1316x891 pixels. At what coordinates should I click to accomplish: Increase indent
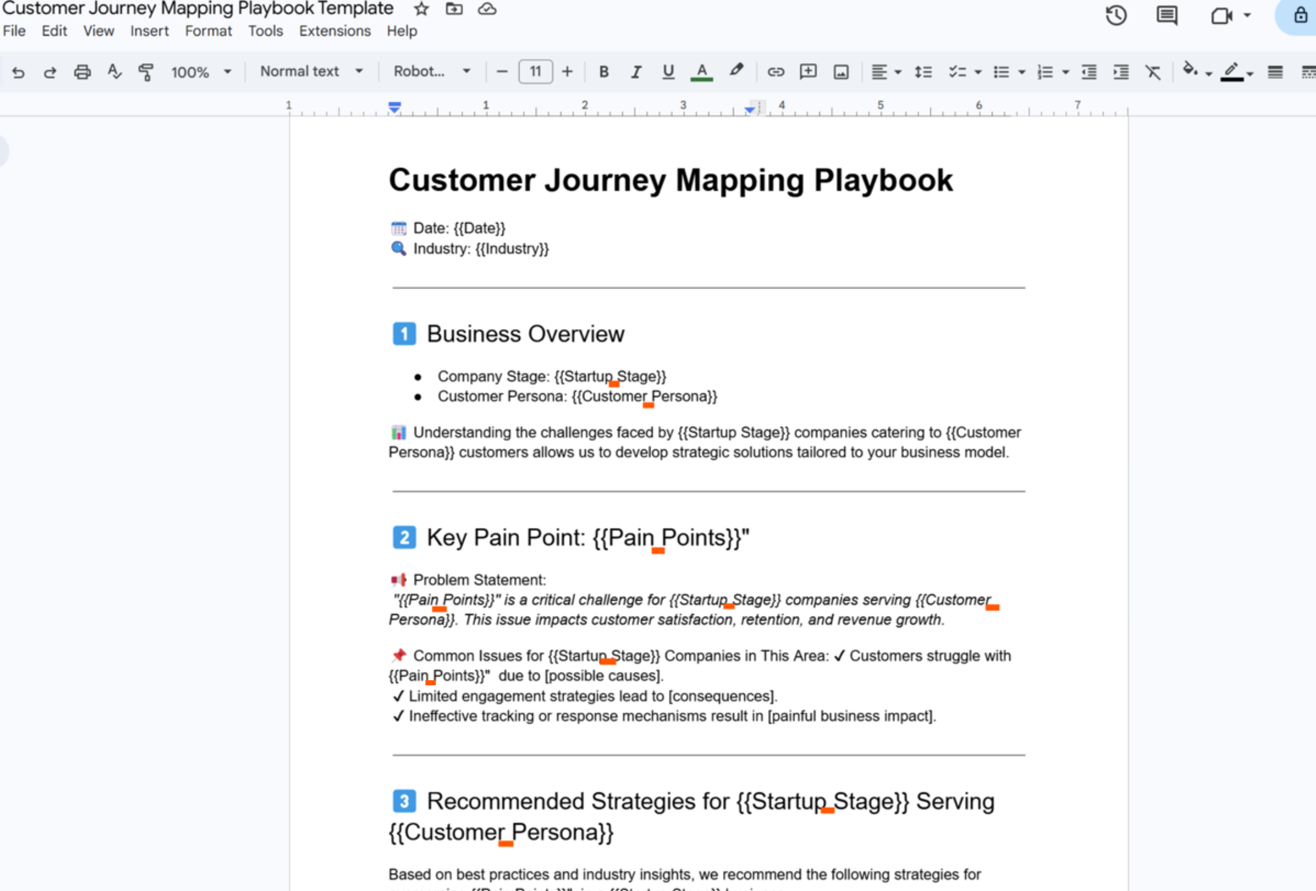(1121, 72)
